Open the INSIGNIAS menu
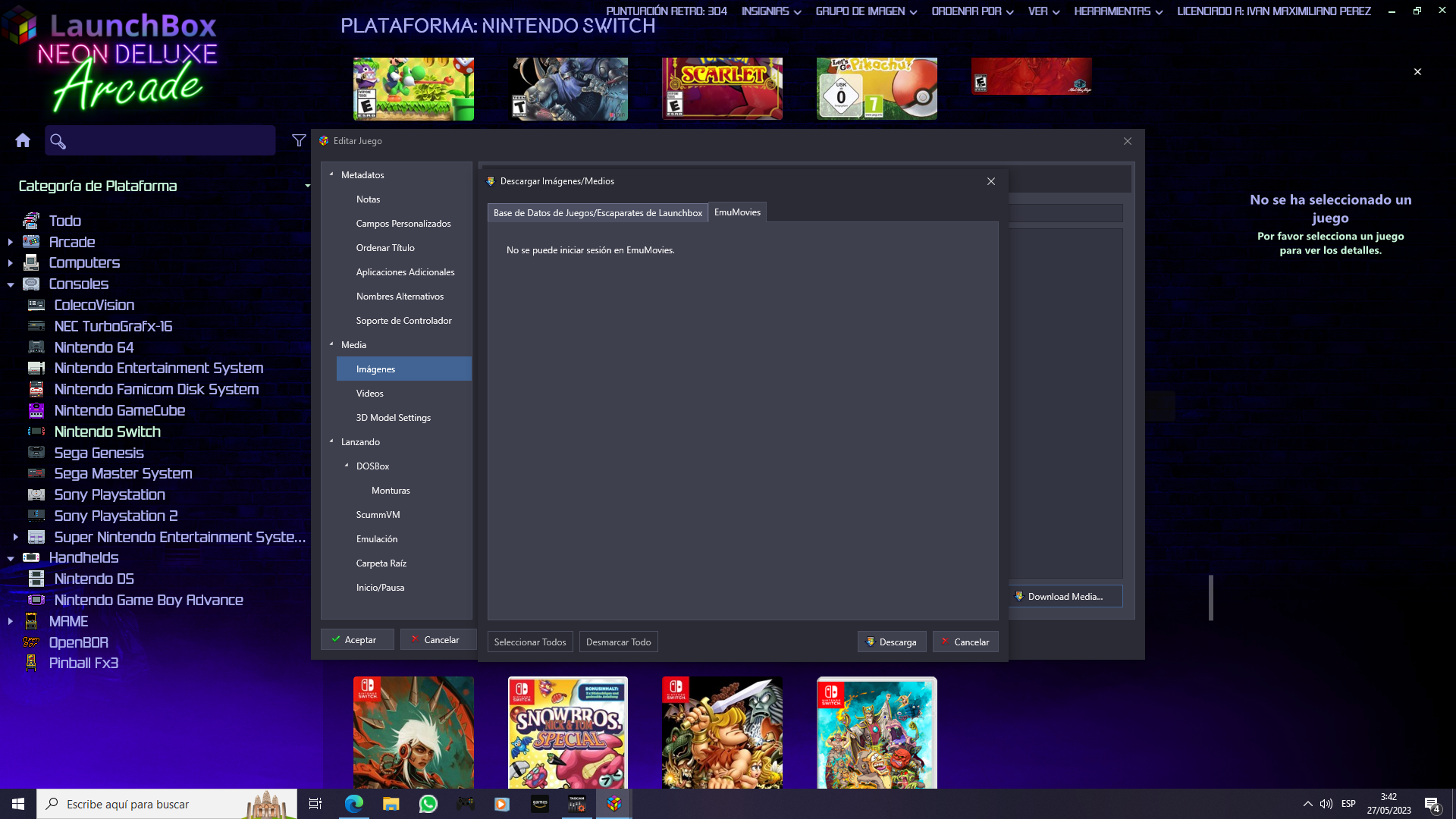 coord(770,11)
